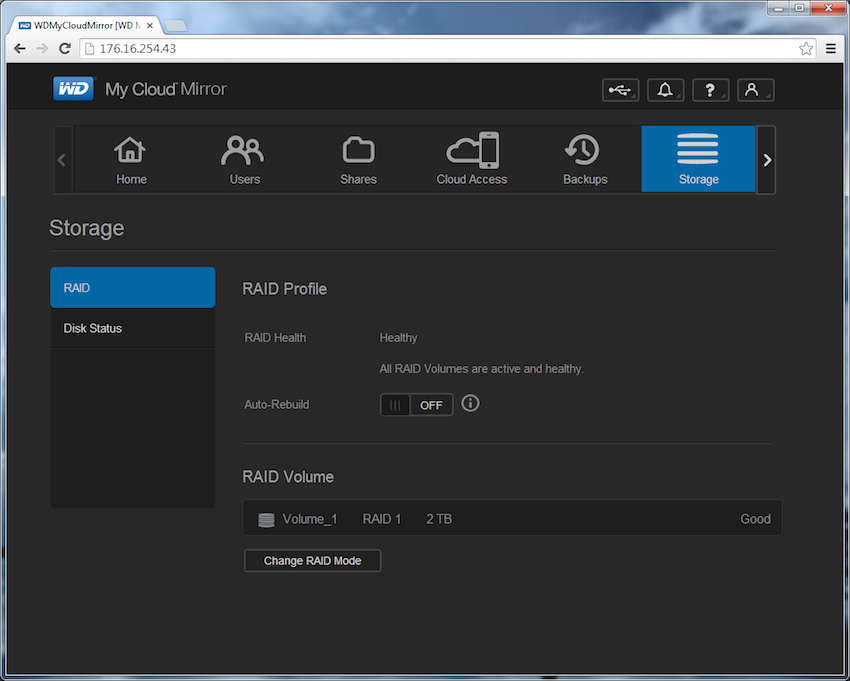850x681 pixels.
Task: Click the 'Good' volume status
Action: coord(756,519)
